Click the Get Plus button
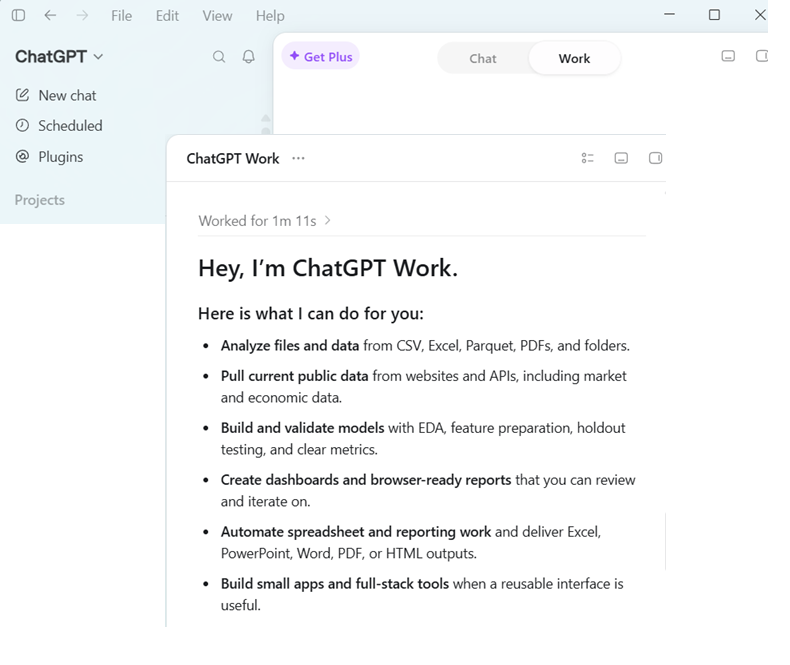This screenshot has width=790, height=665. tap(320, 56)
